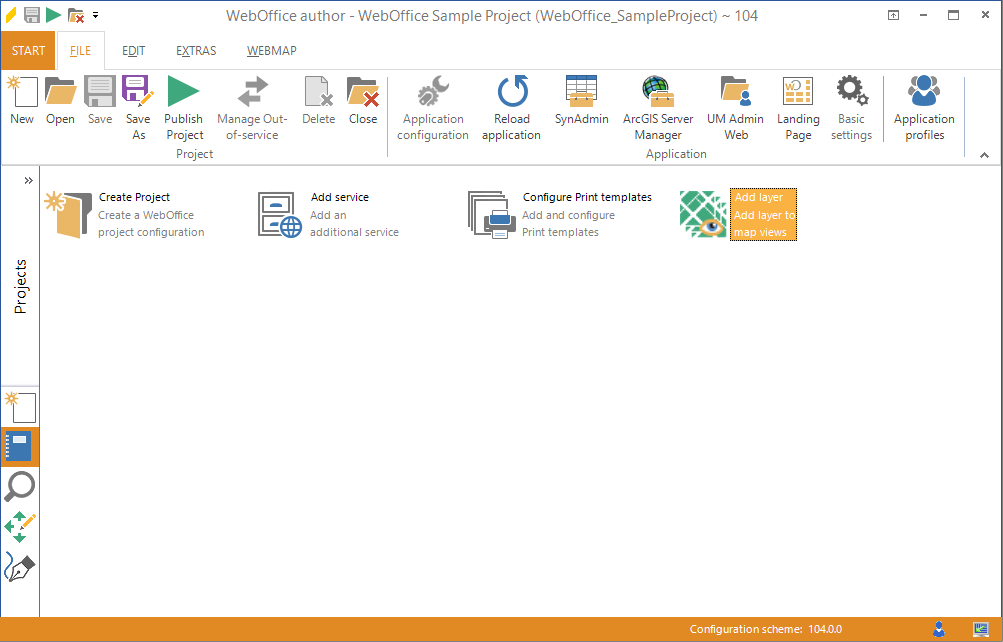The image size is (1003, 642).
Task: Click the highlighted Add layer tile
Action: coord(763,214)
